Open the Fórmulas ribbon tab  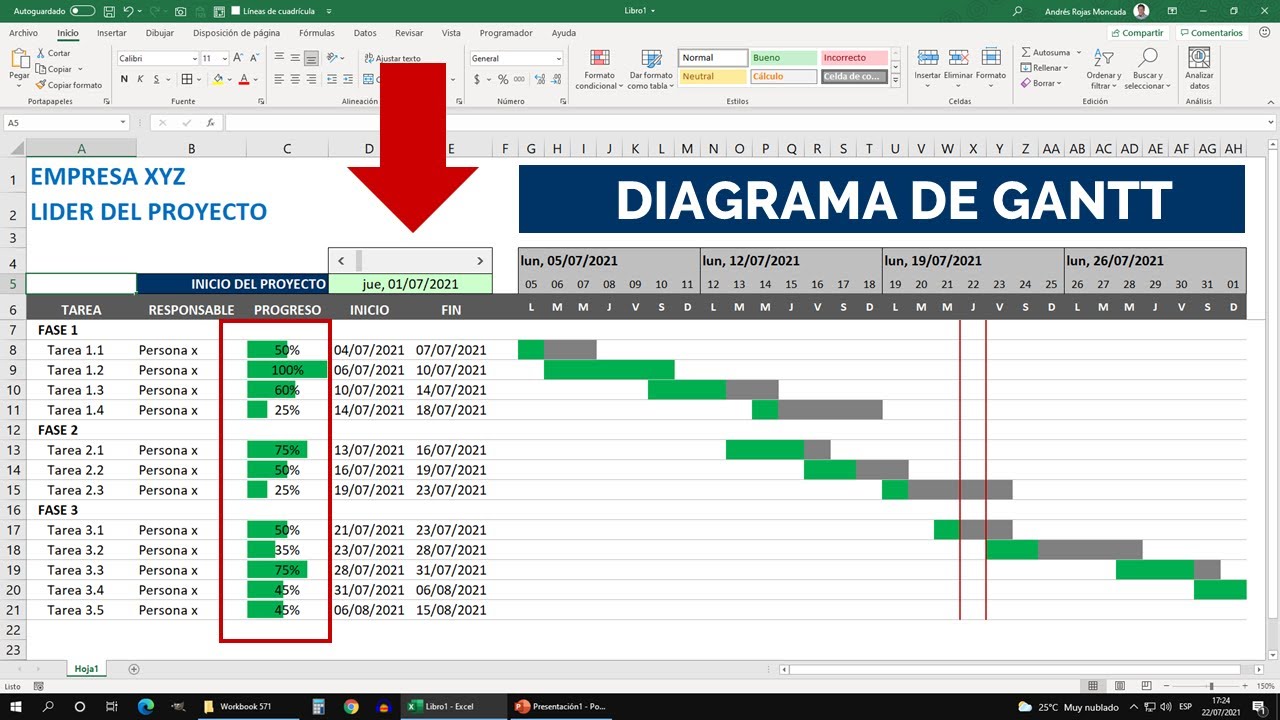(317, 33)
